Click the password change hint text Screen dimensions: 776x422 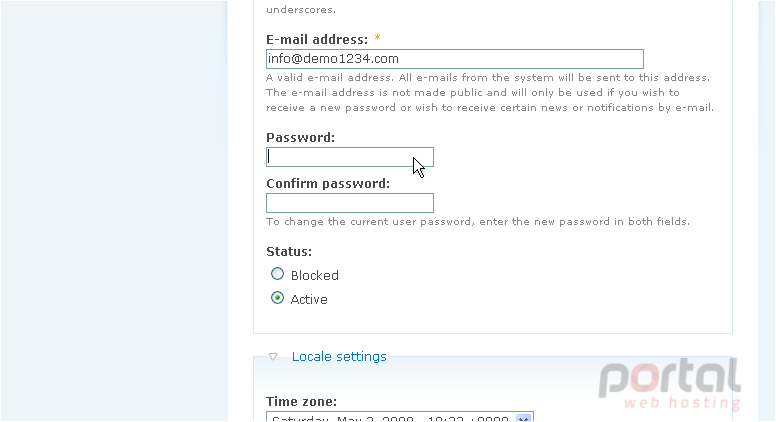[478, 222]
